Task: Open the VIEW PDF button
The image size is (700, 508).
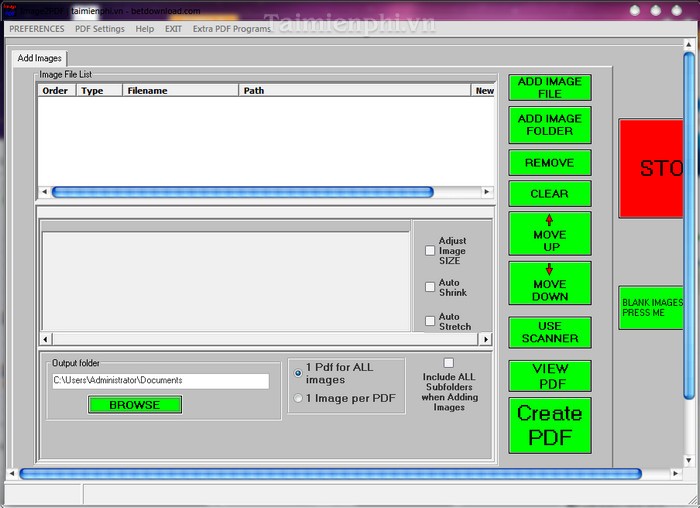Action: [x=549, y=376]
